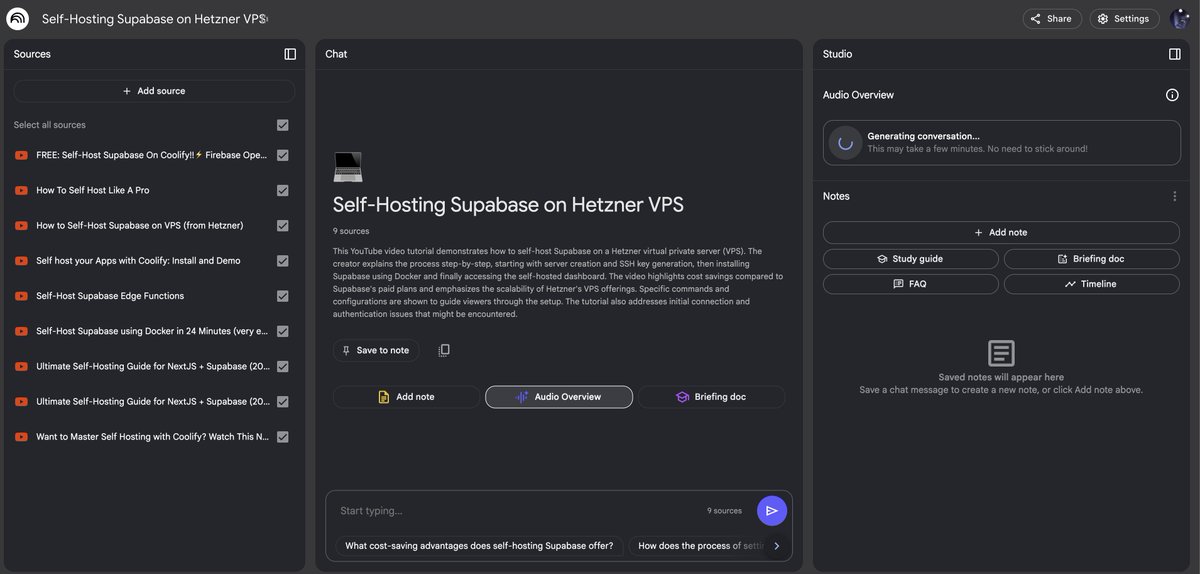
Task: Open Self-Host Supabase Edge Functions source
Action: 110,296
